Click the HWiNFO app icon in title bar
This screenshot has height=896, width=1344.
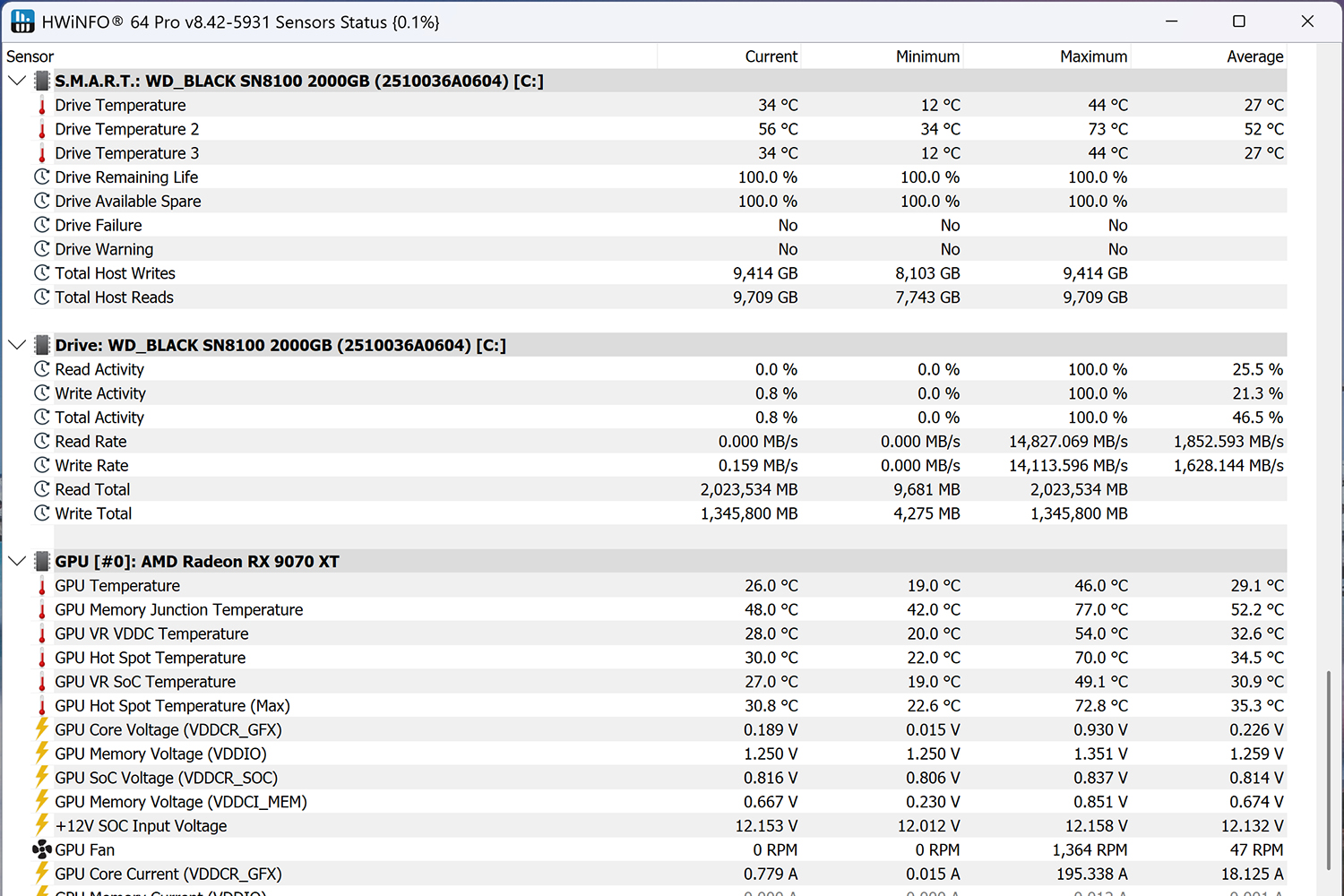(x=22, y=22)
